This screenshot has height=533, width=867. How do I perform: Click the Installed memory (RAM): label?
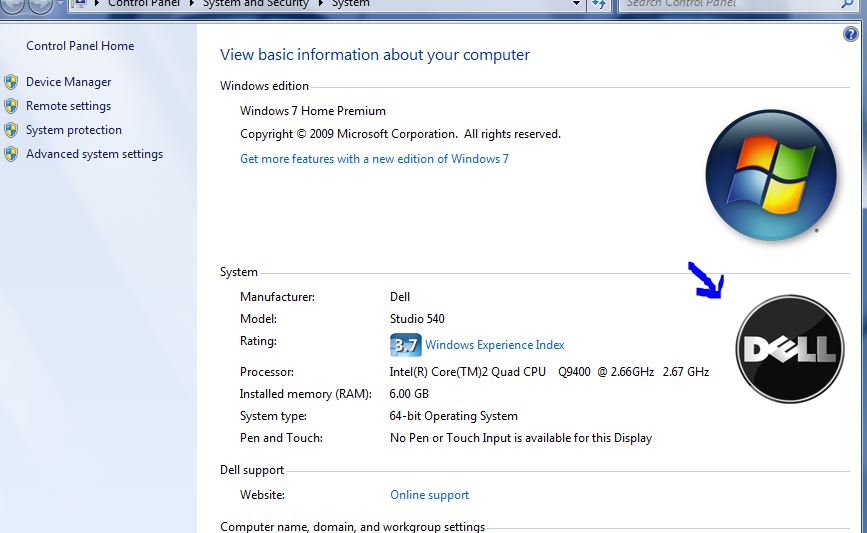point(306,394)
